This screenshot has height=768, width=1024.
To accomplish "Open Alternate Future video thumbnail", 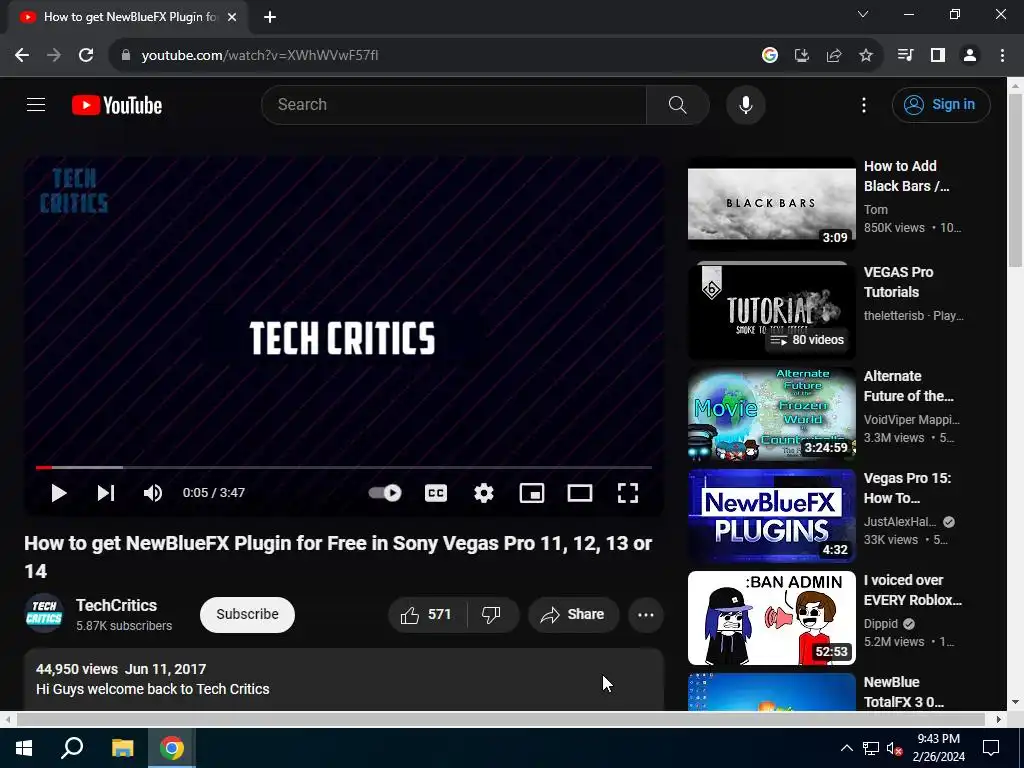I will point(771,414).
